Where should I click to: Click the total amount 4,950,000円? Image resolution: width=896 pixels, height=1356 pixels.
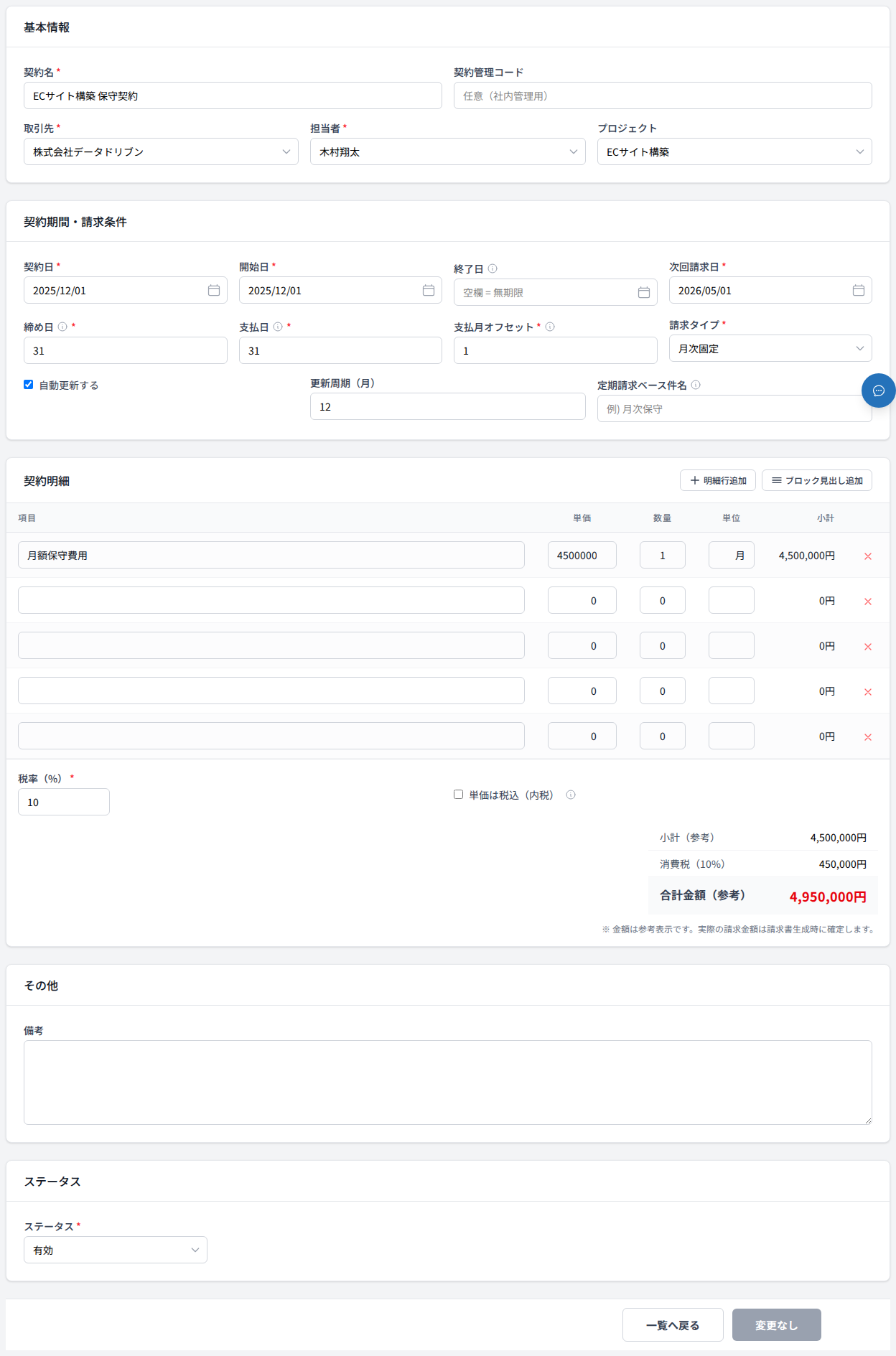tap(828, 897)
